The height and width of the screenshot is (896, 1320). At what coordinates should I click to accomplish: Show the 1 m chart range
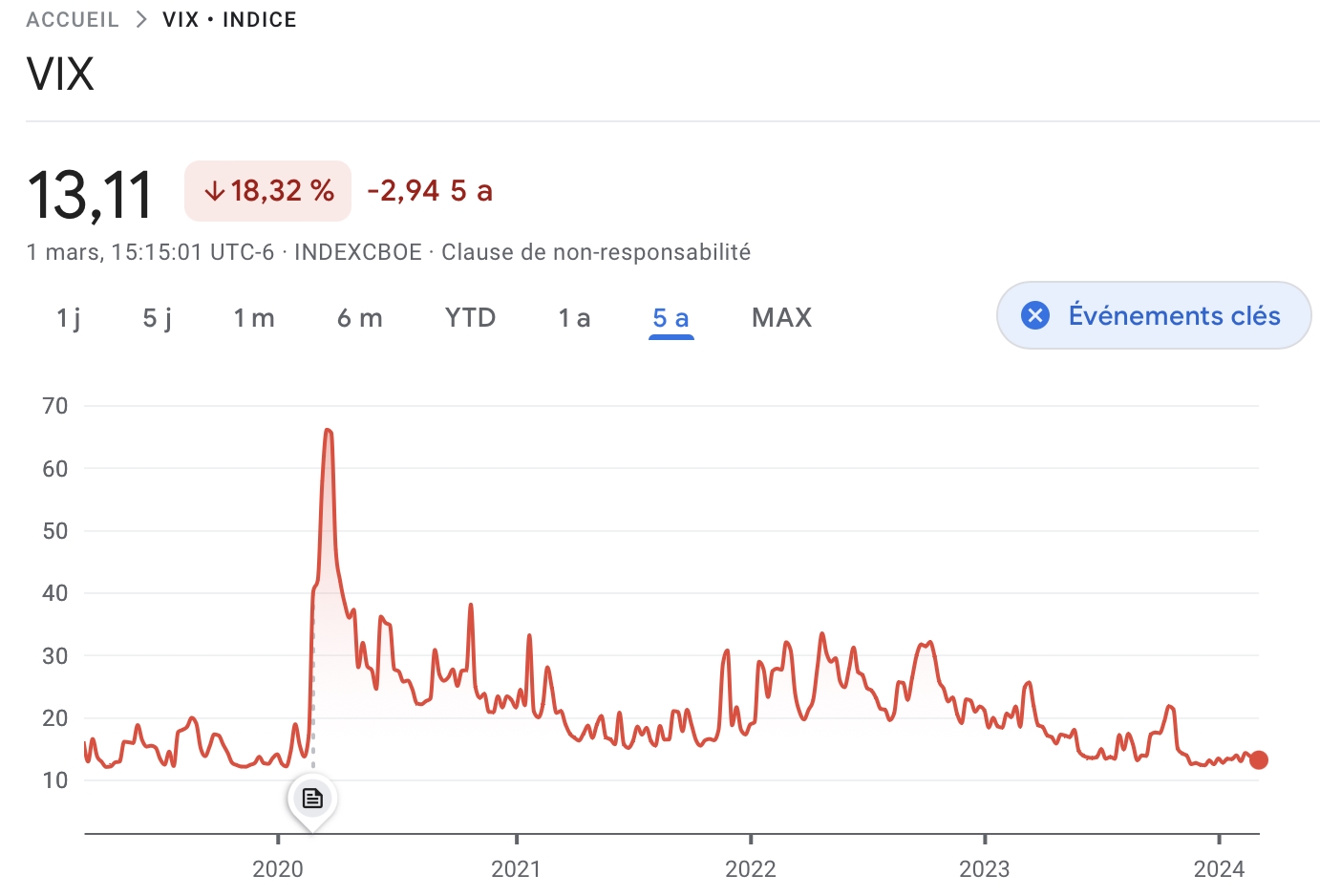pyautogui.click(x=254, y=318)
